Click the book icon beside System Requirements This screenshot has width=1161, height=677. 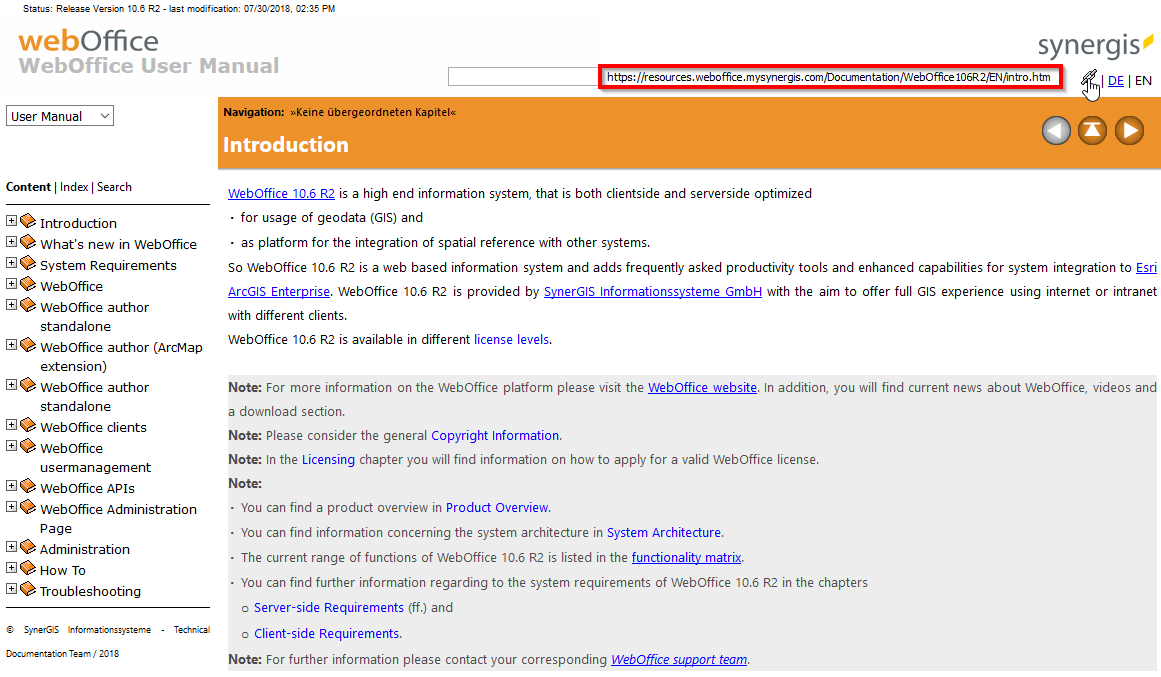pyautogui.click(x=28, y=264)
